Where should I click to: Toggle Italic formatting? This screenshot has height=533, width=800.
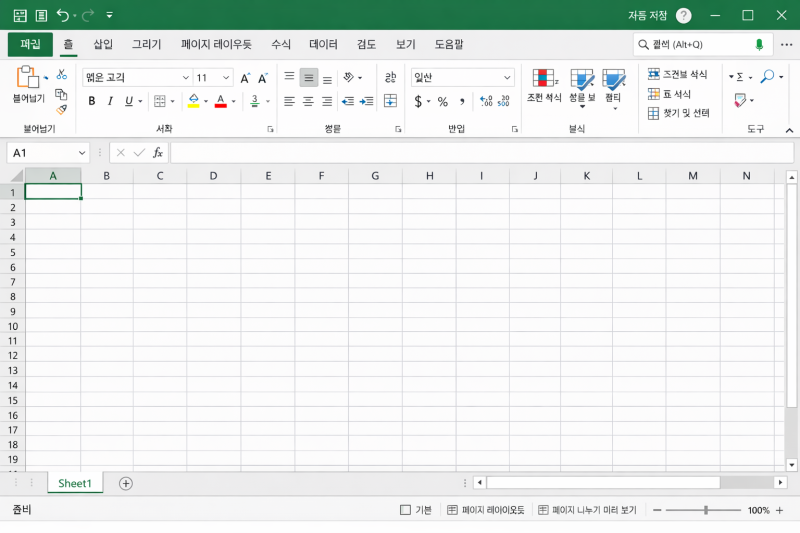110,101
